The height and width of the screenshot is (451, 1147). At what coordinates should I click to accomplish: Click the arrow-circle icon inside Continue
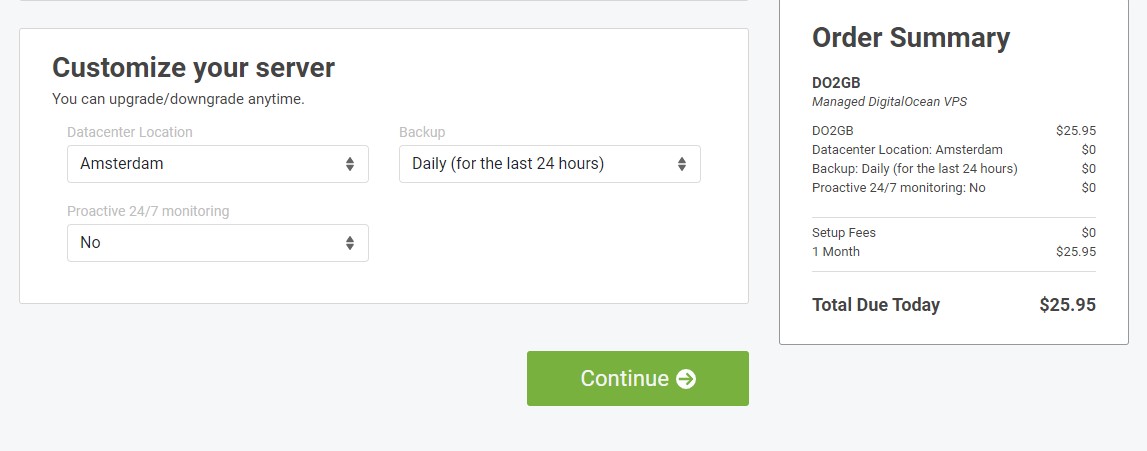[686, 379]
